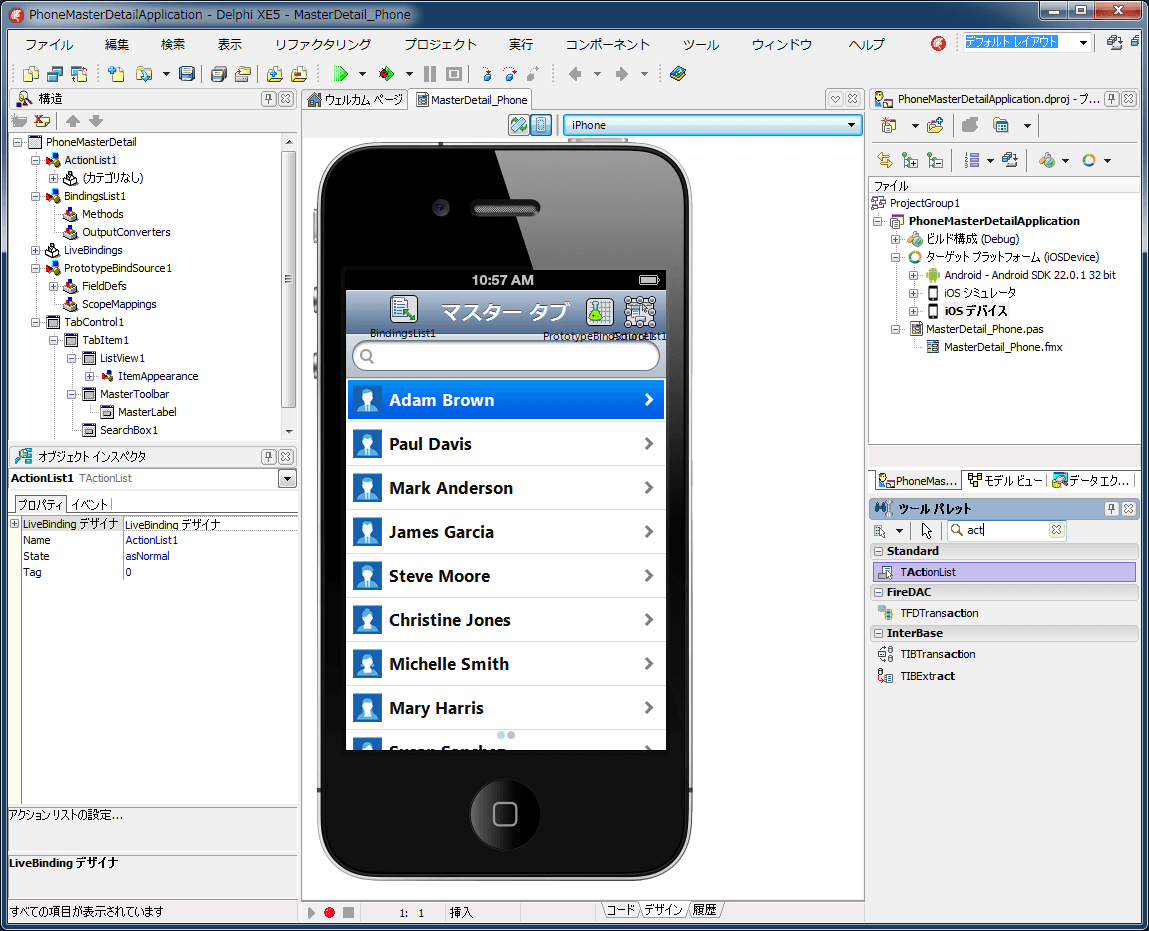Click the Project Manager Add New icon
The image size is (1149, 931).
[889, 126]
